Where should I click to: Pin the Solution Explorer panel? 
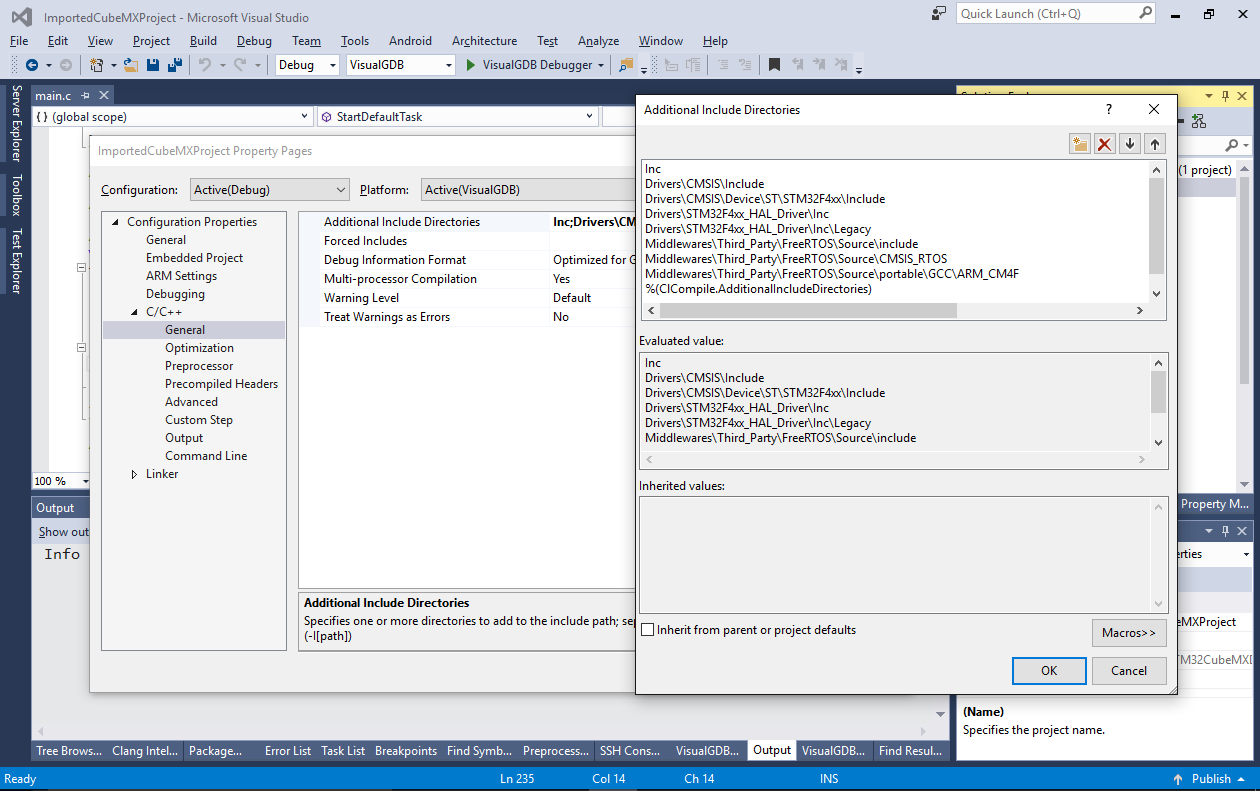(1225, 96)
